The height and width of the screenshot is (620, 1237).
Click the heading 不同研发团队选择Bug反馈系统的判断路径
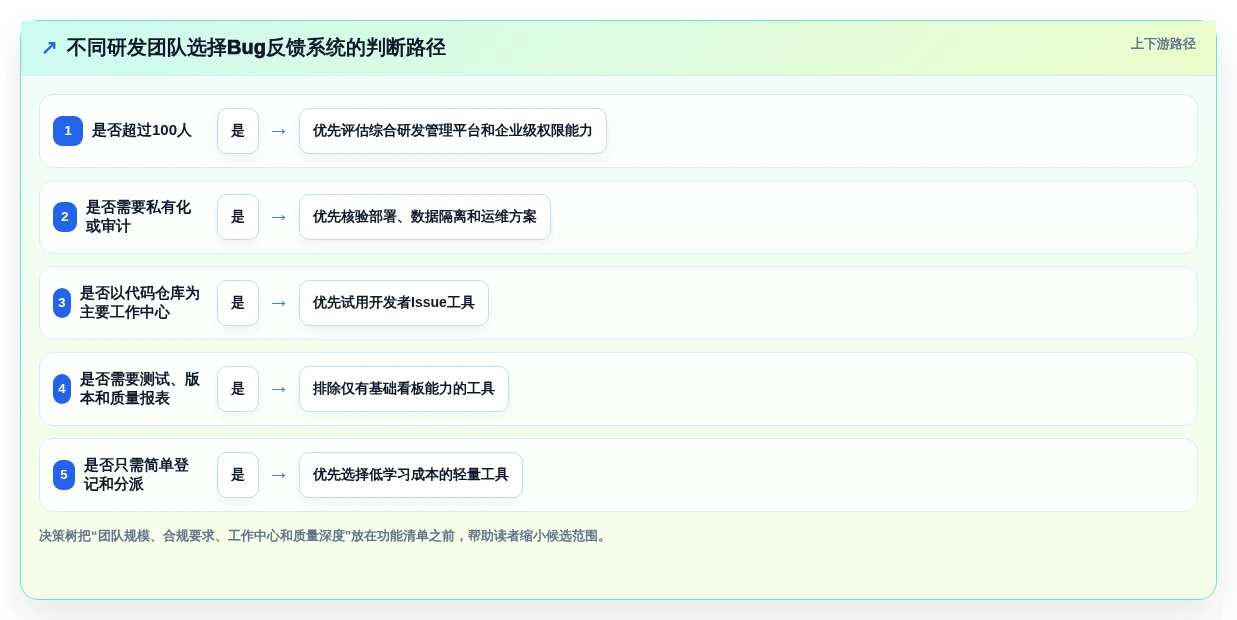click(256, 48)
